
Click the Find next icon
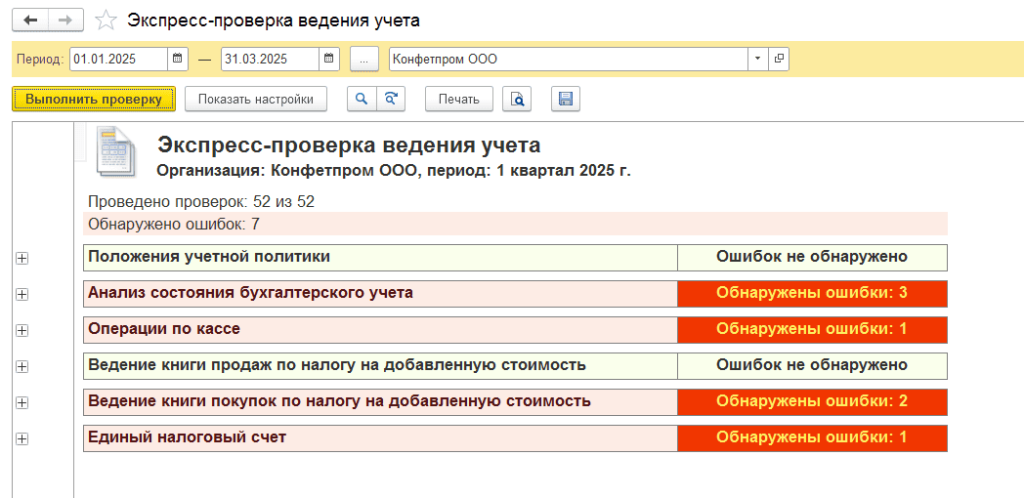(x=391, y=99)
